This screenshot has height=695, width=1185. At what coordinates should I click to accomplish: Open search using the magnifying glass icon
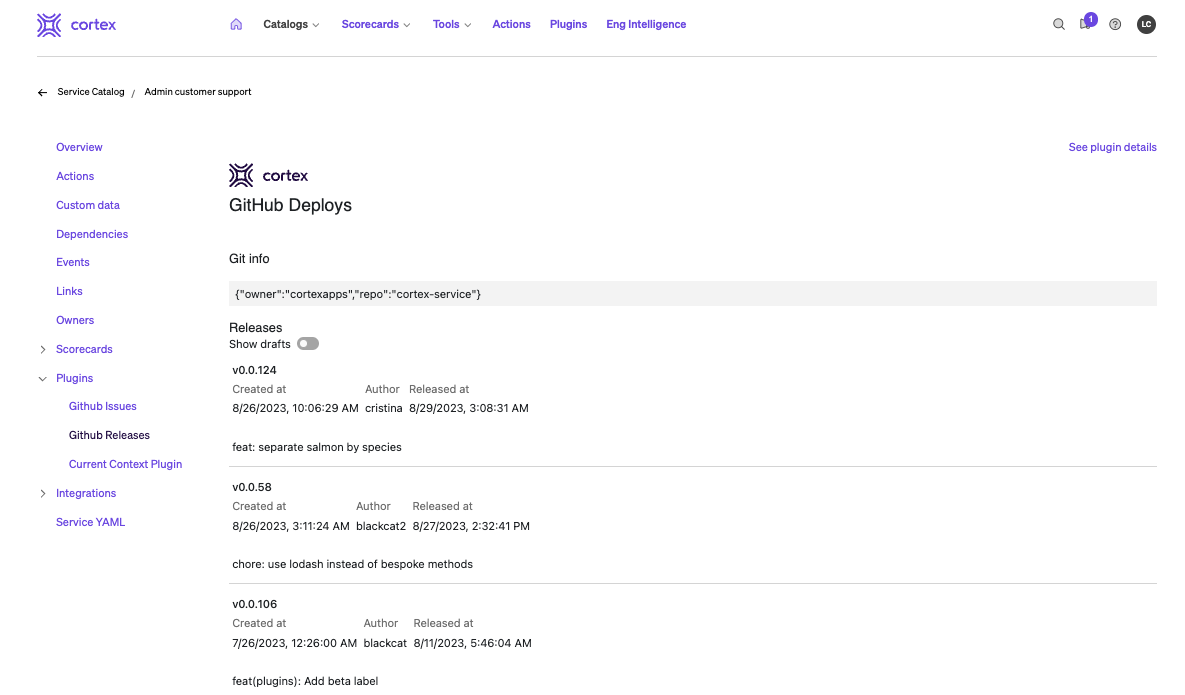coord(1059,24)
